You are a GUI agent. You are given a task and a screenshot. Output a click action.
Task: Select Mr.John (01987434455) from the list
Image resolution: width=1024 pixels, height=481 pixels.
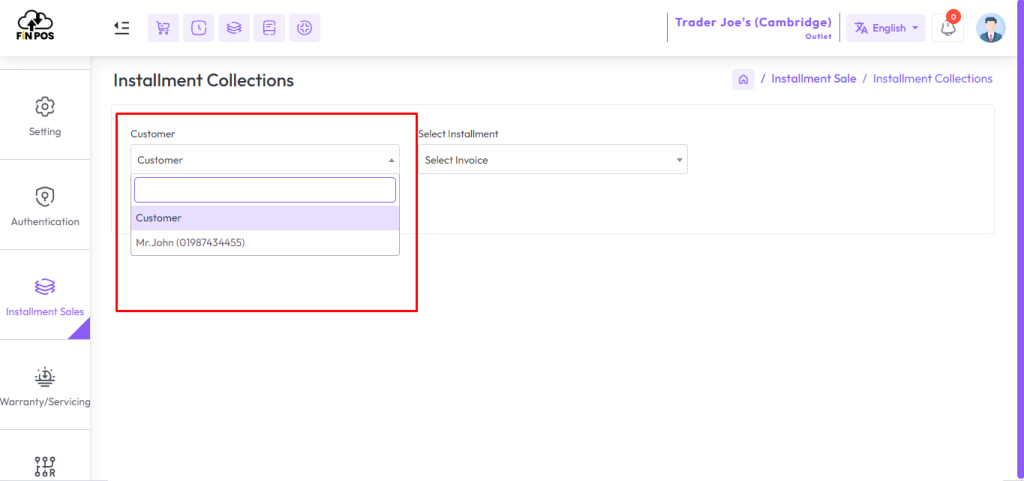point(265,243)
